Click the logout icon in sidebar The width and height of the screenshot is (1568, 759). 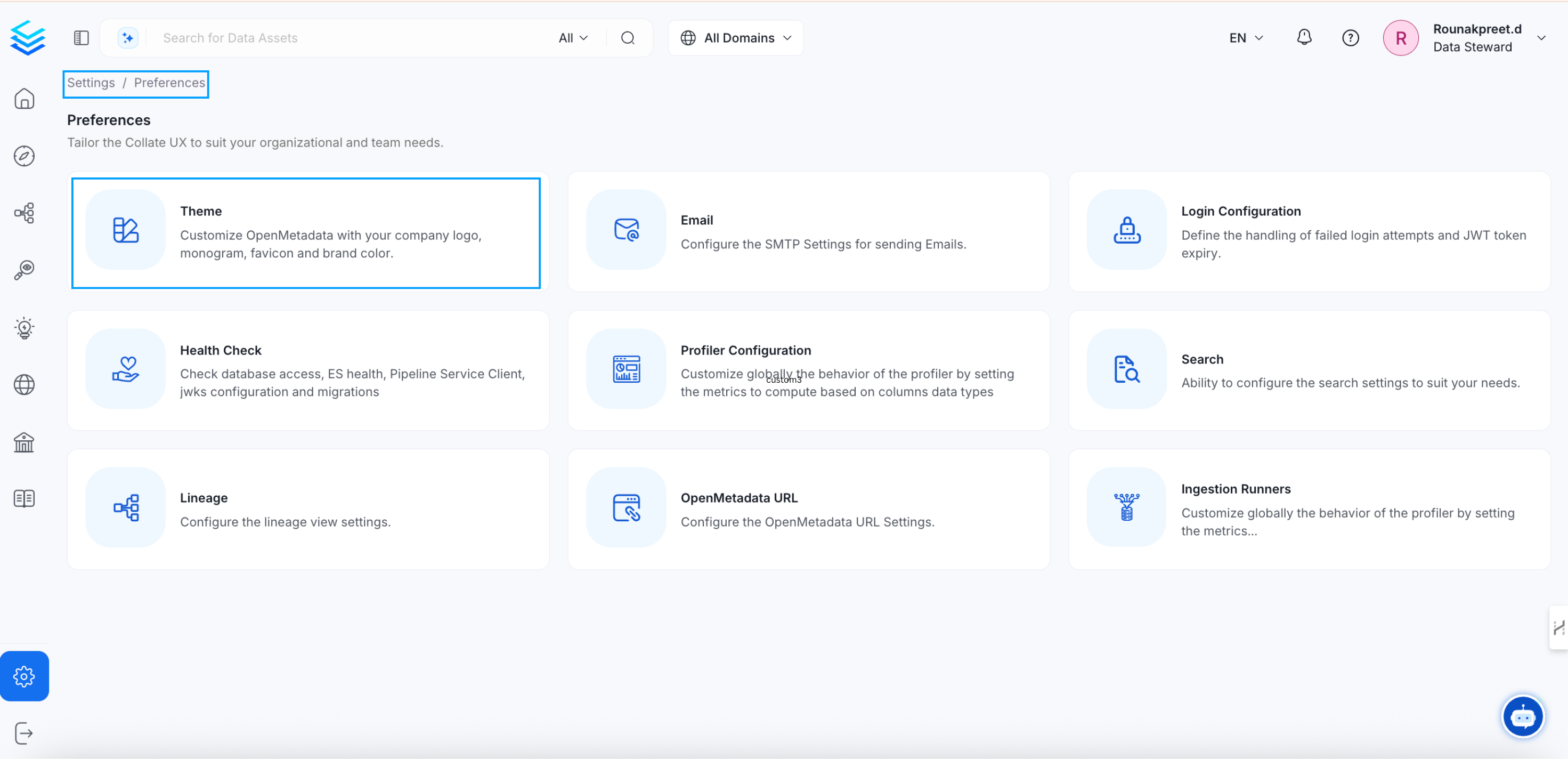coord(25,733)
